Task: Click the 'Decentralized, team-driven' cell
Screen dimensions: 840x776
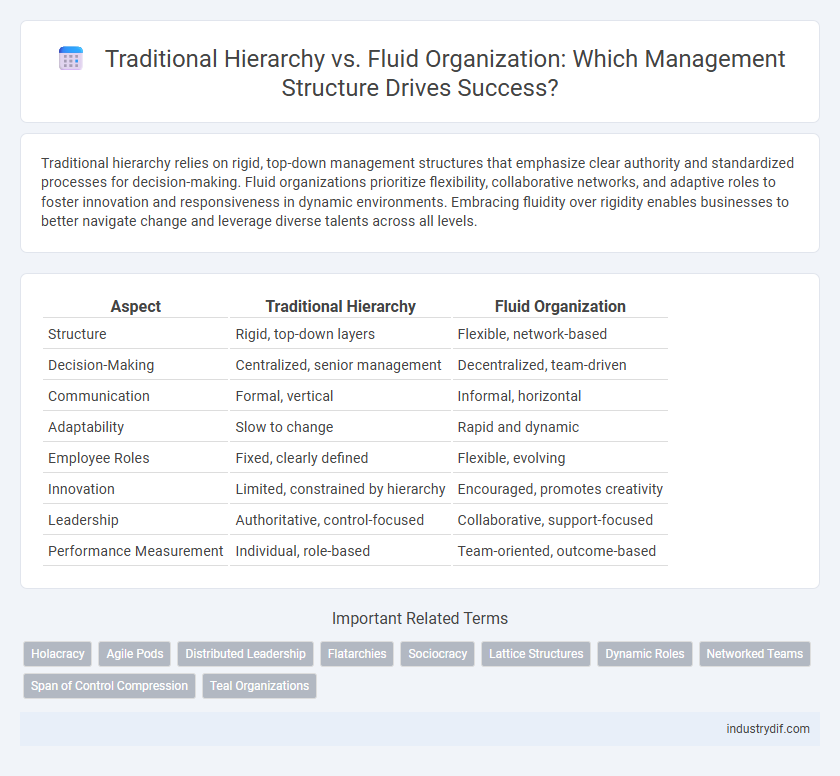Action: (x=560, y=365)
